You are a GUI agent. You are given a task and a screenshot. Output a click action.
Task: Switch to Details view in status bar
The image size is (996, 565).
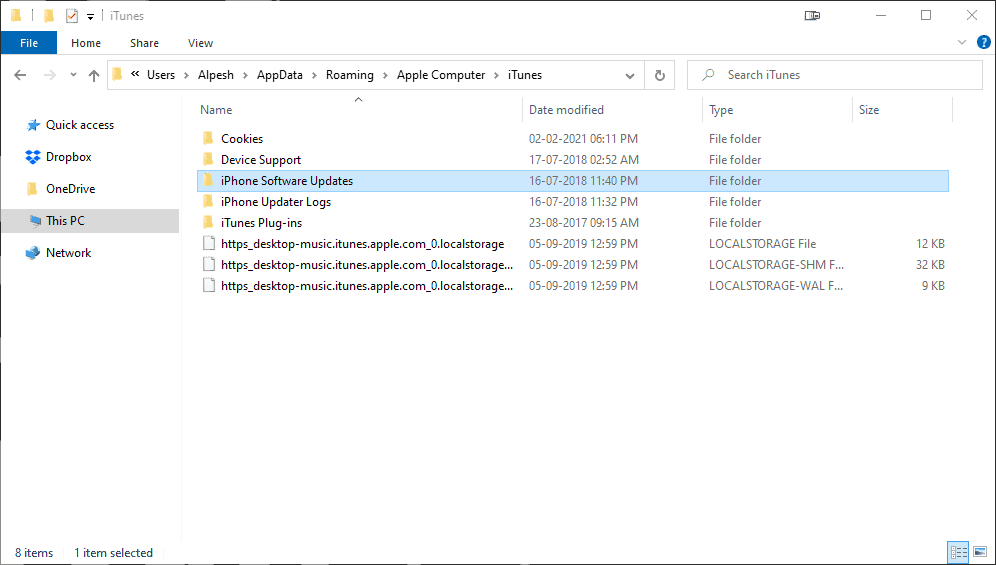tap(958, 552)
